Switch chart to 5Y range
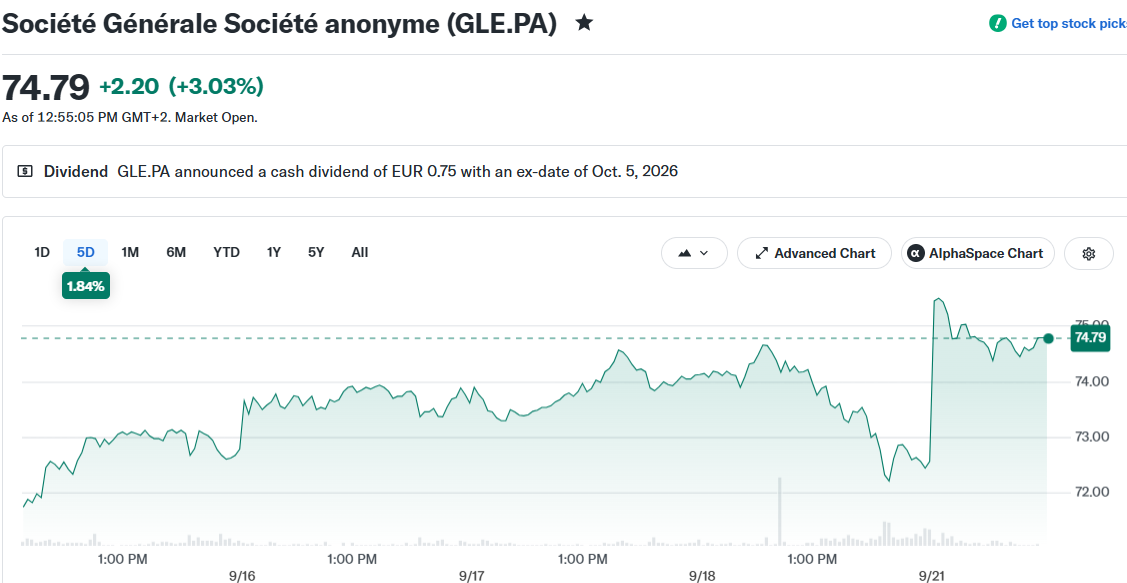 316,252
